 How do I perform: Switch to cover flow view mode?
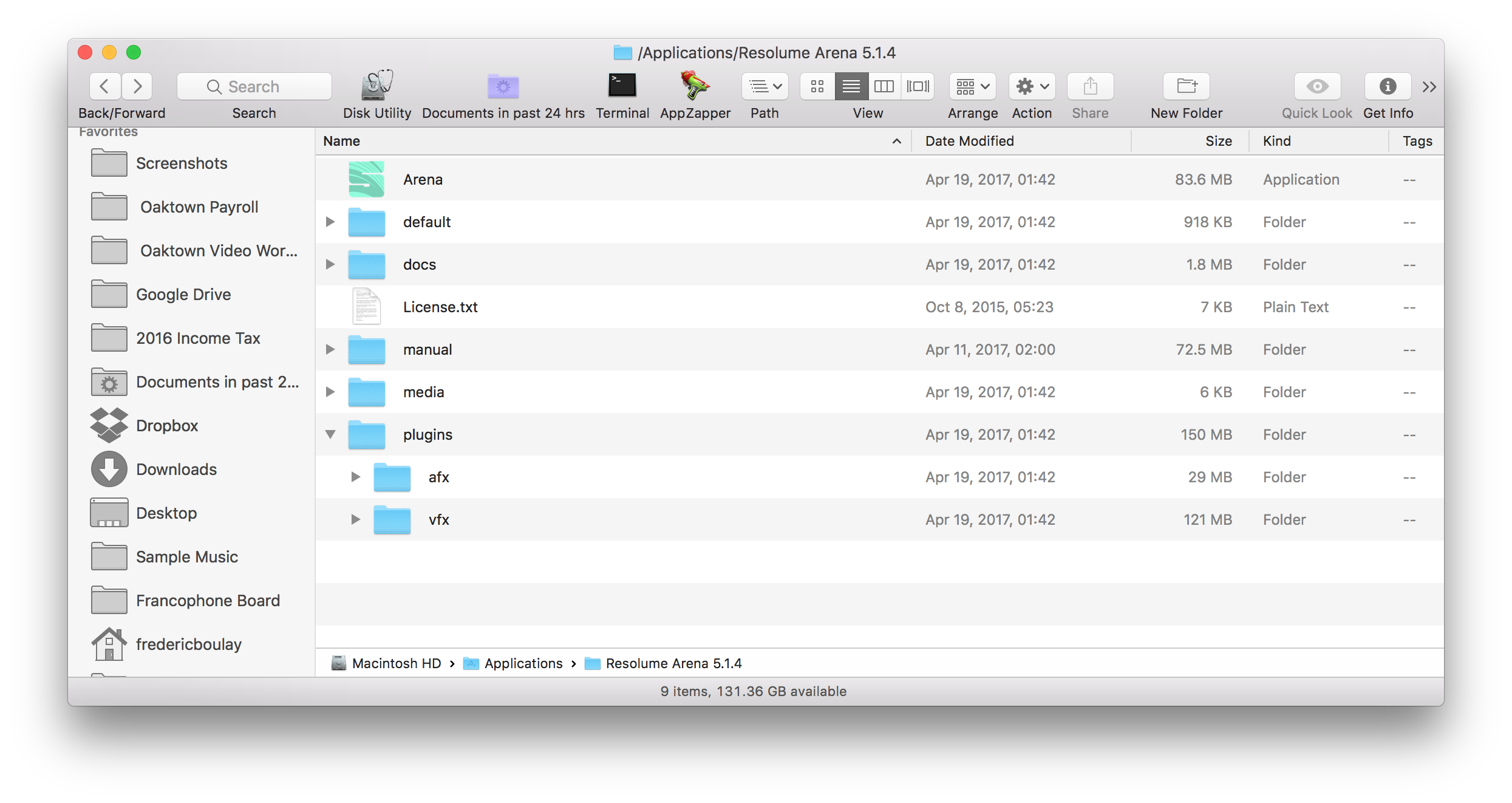click(918, 86)
